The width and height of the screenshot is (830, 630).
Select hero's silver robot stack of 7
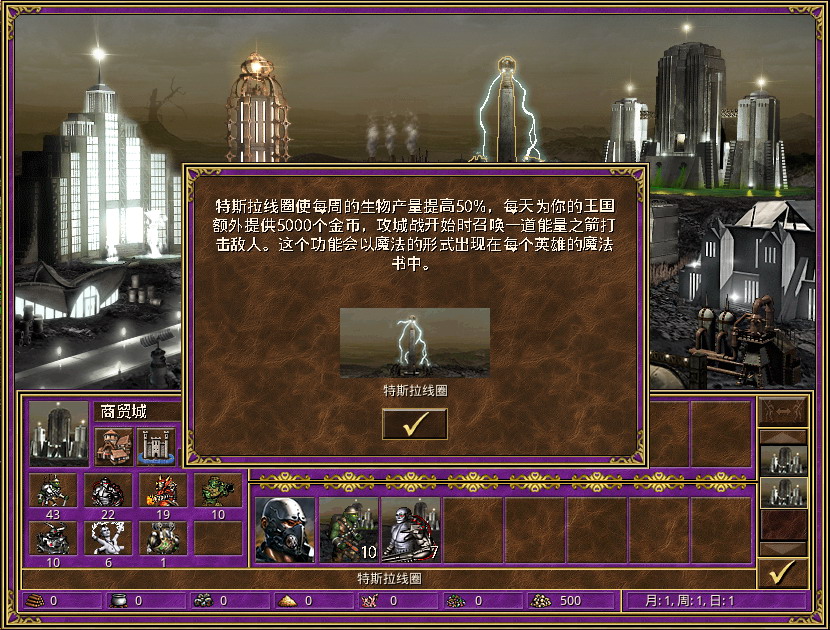coord(411,529)
